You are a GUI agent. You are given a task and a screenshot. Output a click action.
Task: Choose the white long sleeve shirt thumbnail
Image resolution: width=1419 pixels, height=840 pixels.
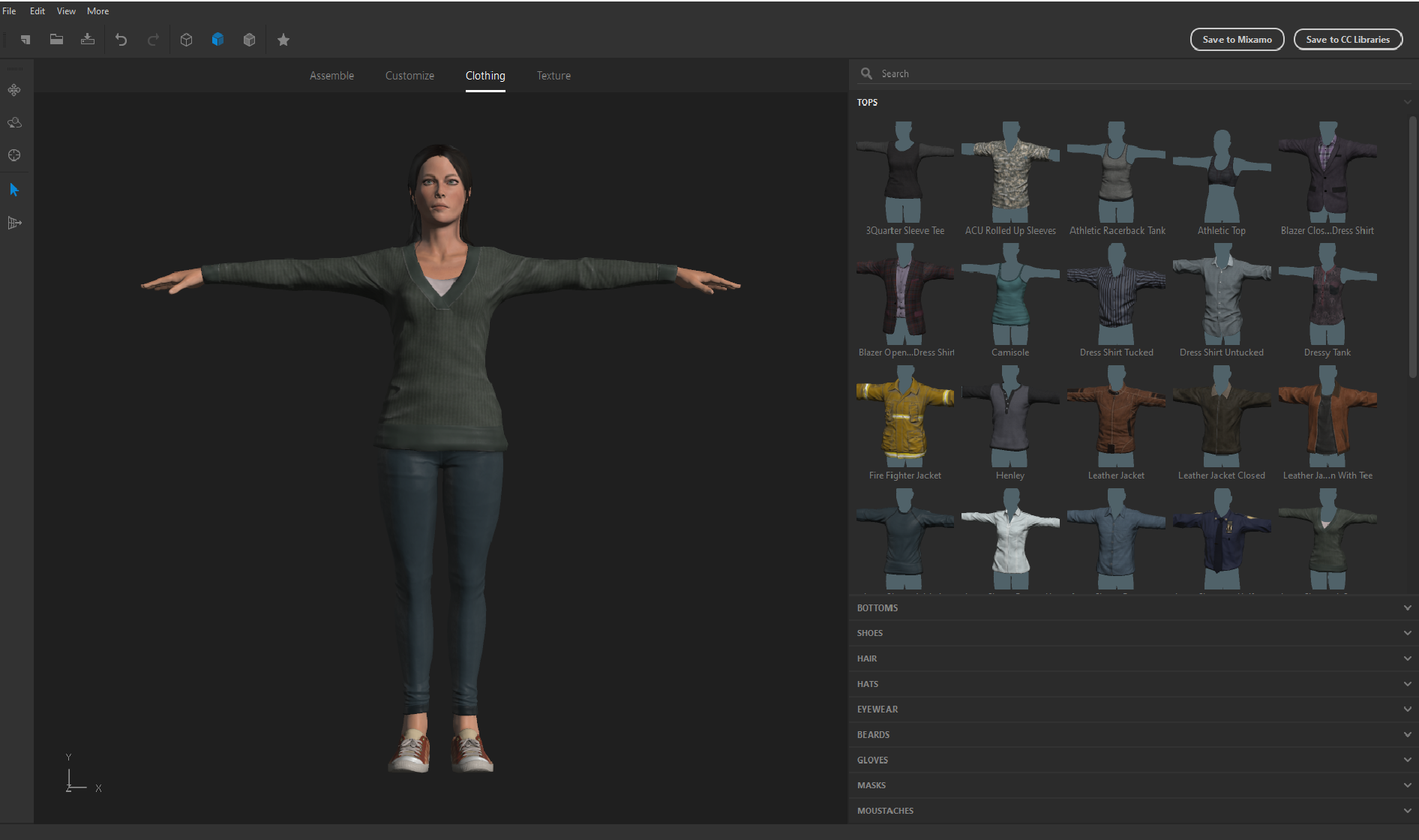click(1010, 539)
